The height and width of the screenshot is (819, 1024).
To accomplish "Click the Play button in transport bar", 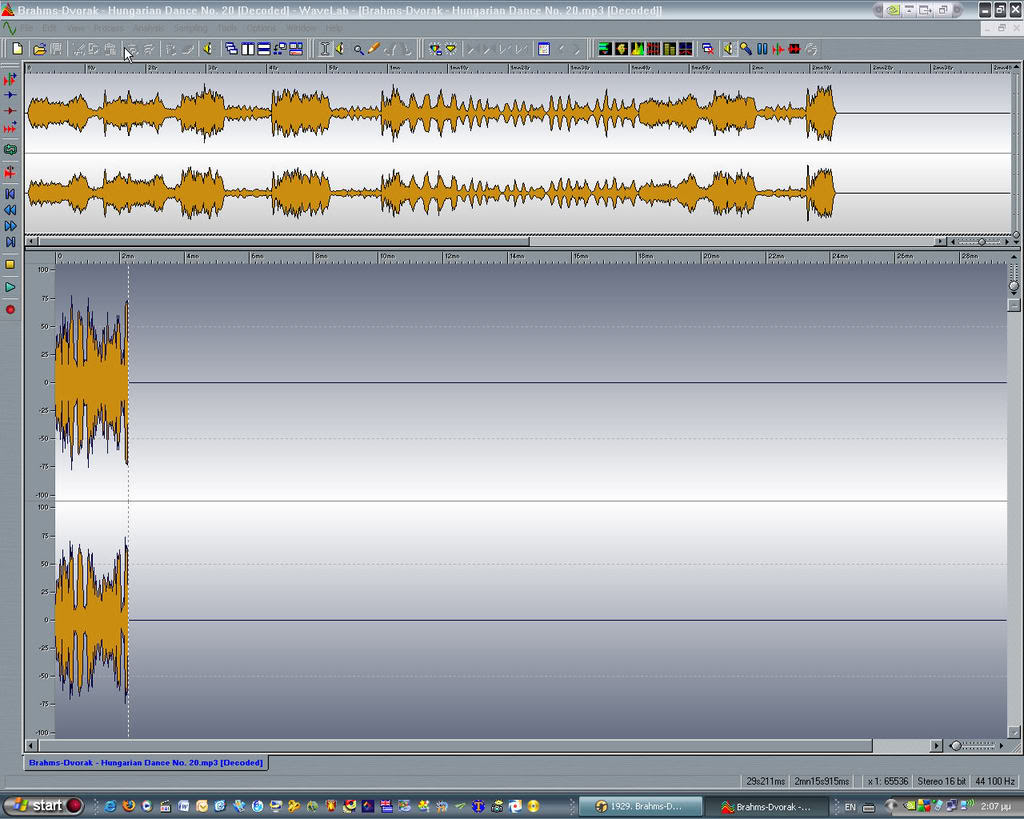I will point(10,287).
